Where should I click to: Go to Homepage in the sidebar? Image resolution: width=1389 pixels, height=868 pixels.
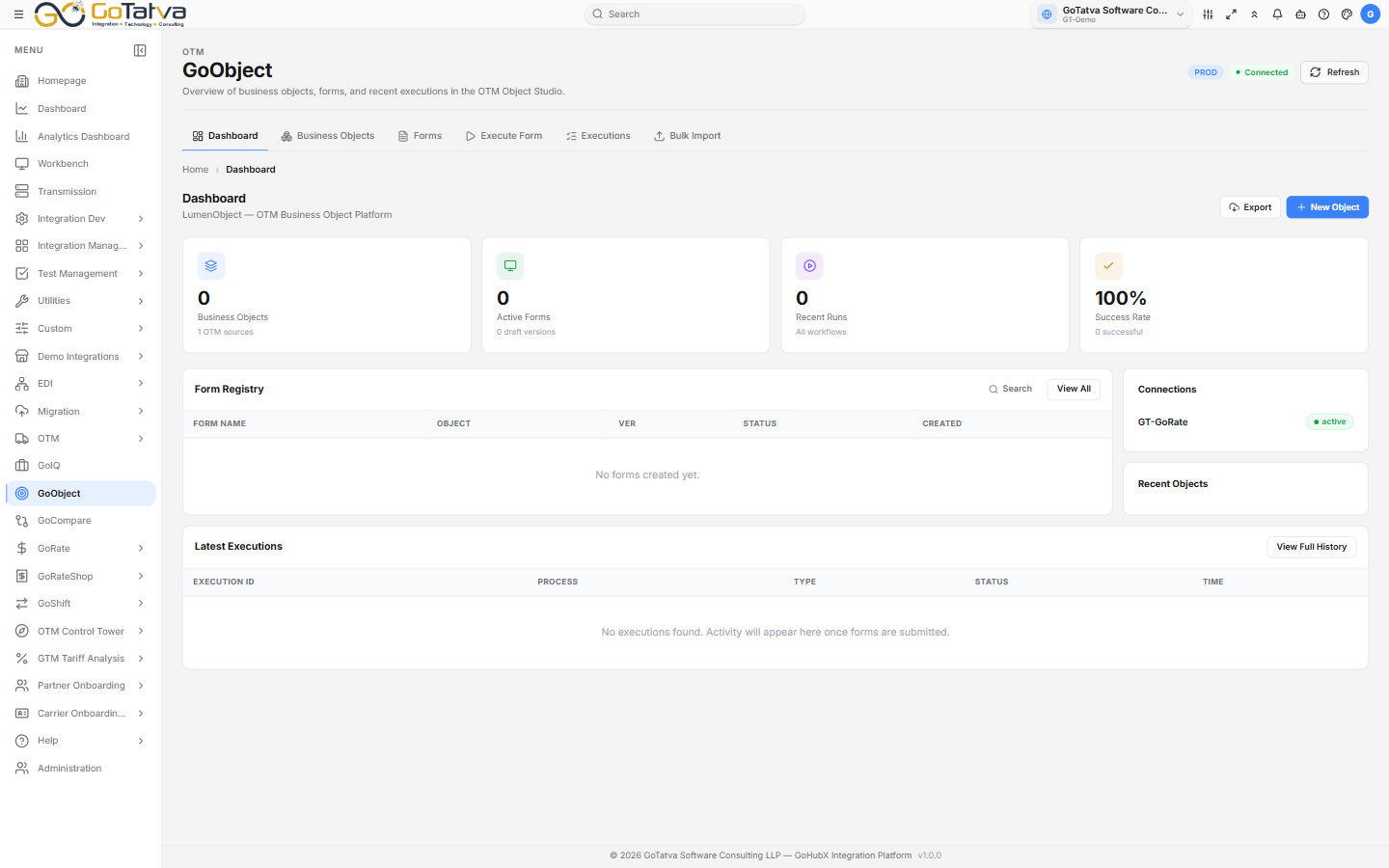point(80,81)
